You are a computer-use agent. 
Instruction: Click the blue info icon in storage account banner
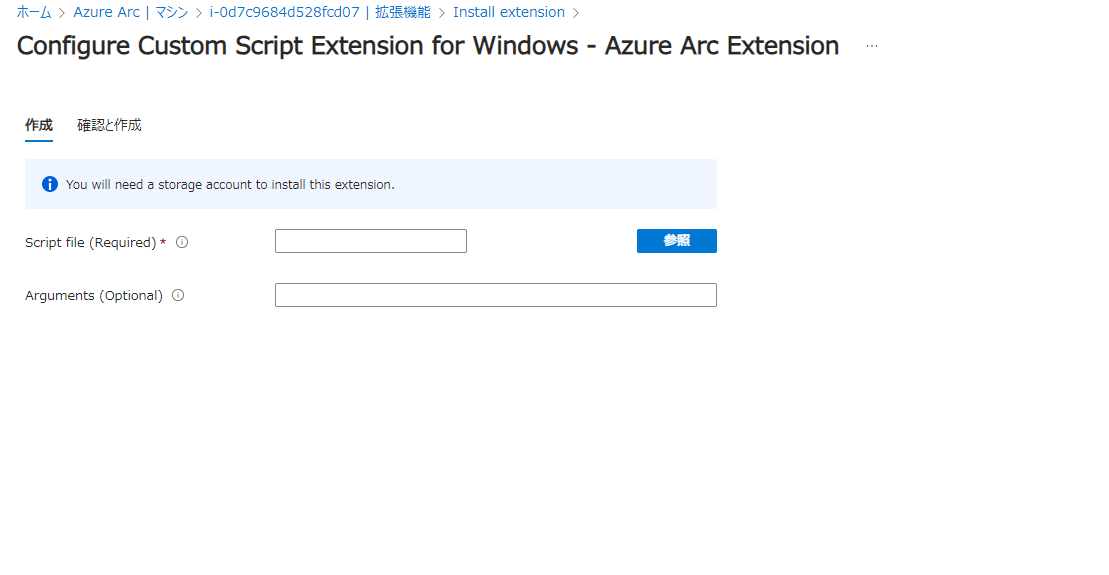(50, 185)
